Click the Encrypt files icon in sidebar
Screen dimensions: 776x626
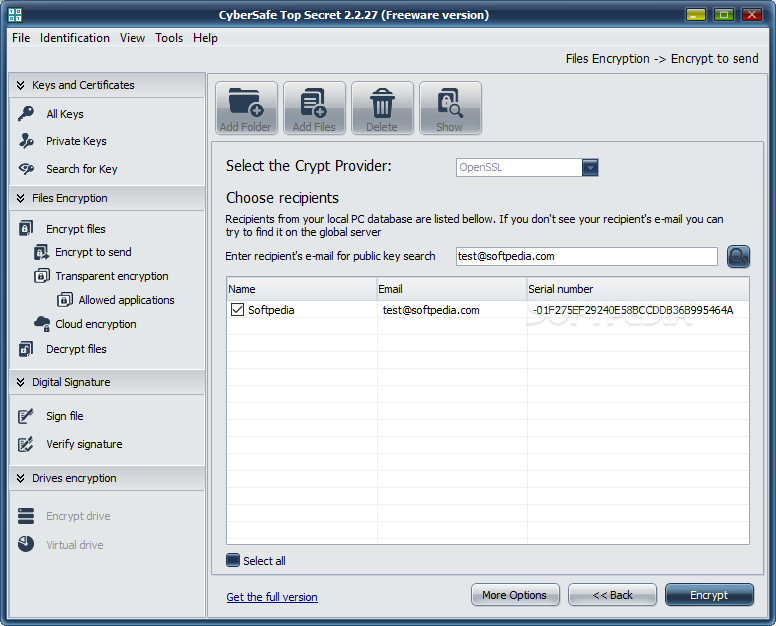click(x=26, y=228)
